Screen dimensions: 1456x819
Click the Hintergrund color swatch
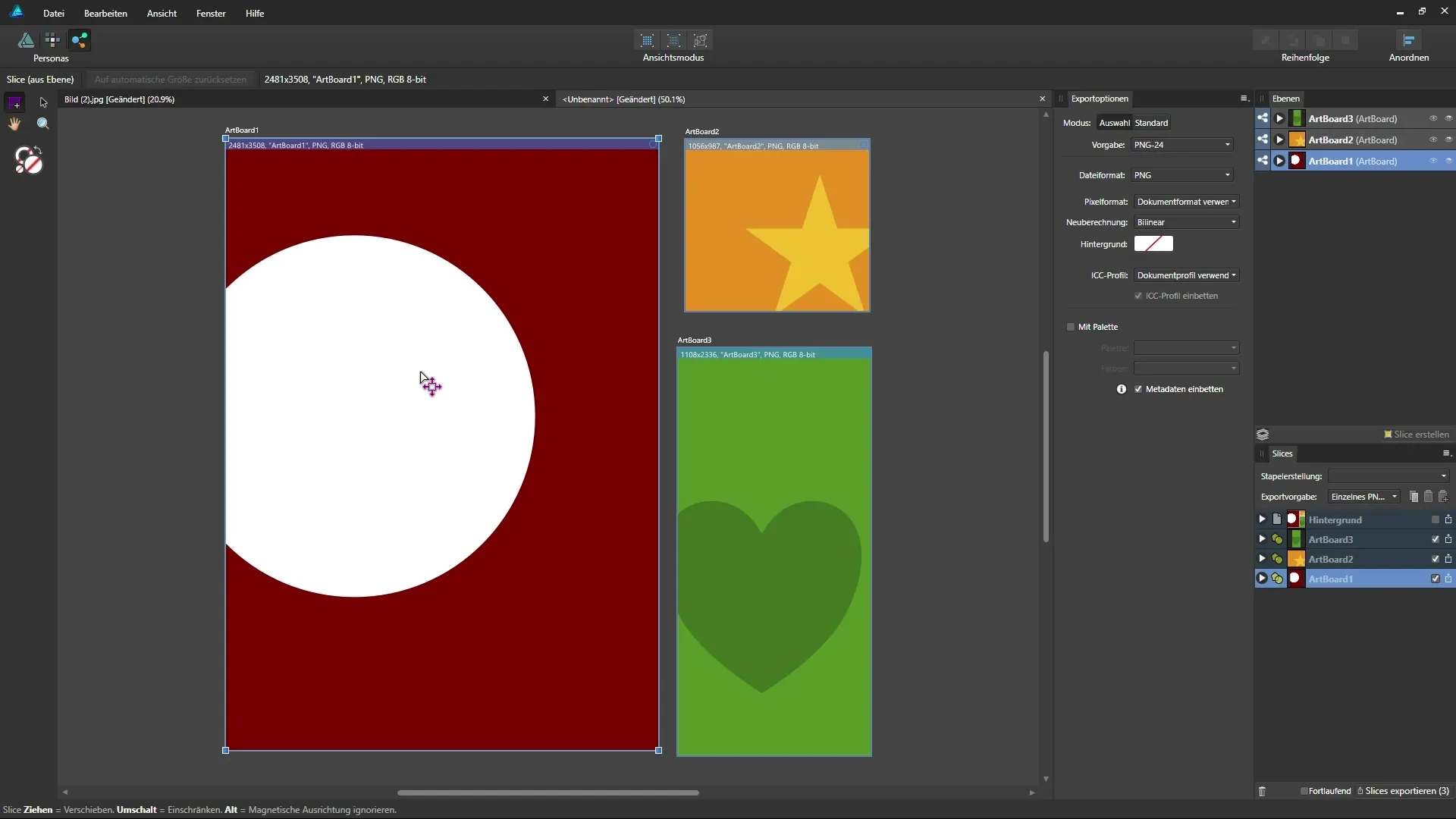pos(1153,243)
